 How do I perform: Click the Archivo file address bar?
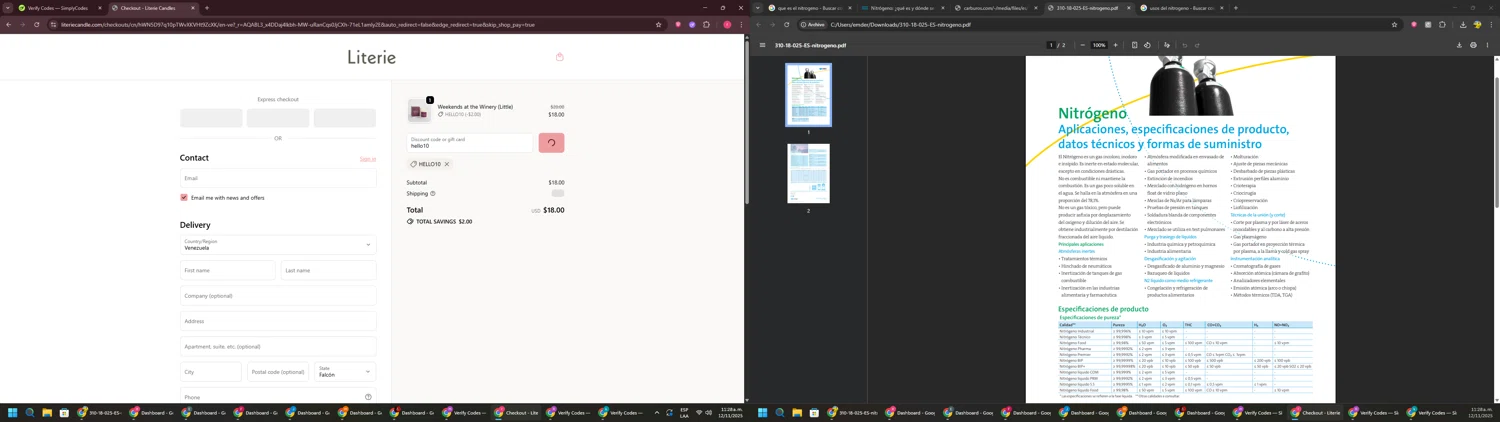tap(1100, 25)
